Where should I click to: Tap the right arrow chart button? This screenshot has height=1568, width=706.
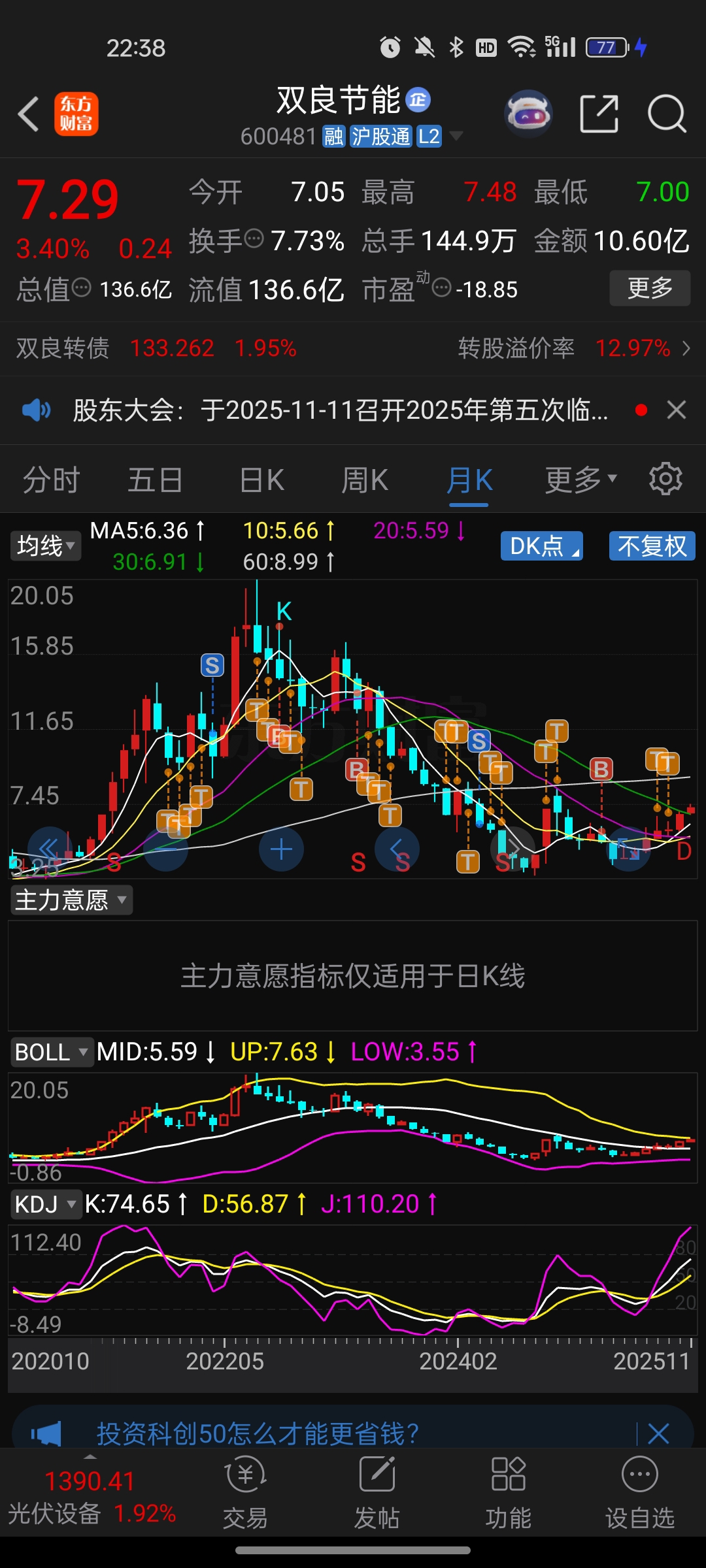(513, 849)
